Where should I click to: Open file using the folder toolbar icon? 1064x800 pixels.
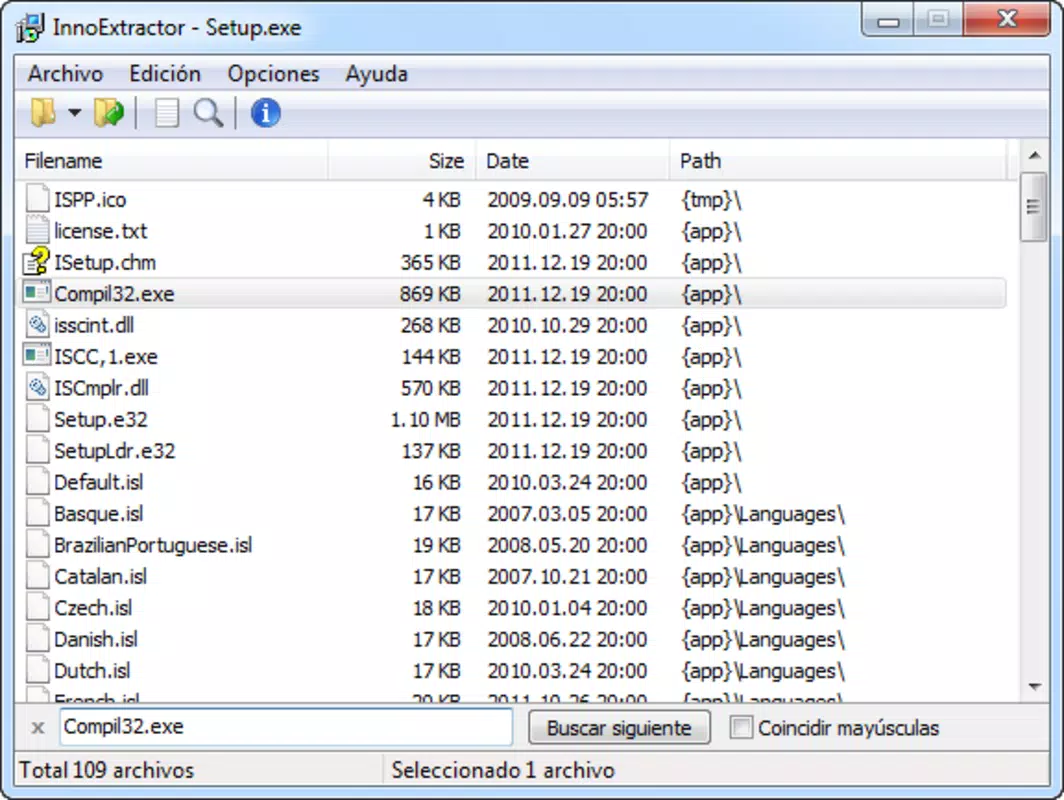tap(43, 113)
